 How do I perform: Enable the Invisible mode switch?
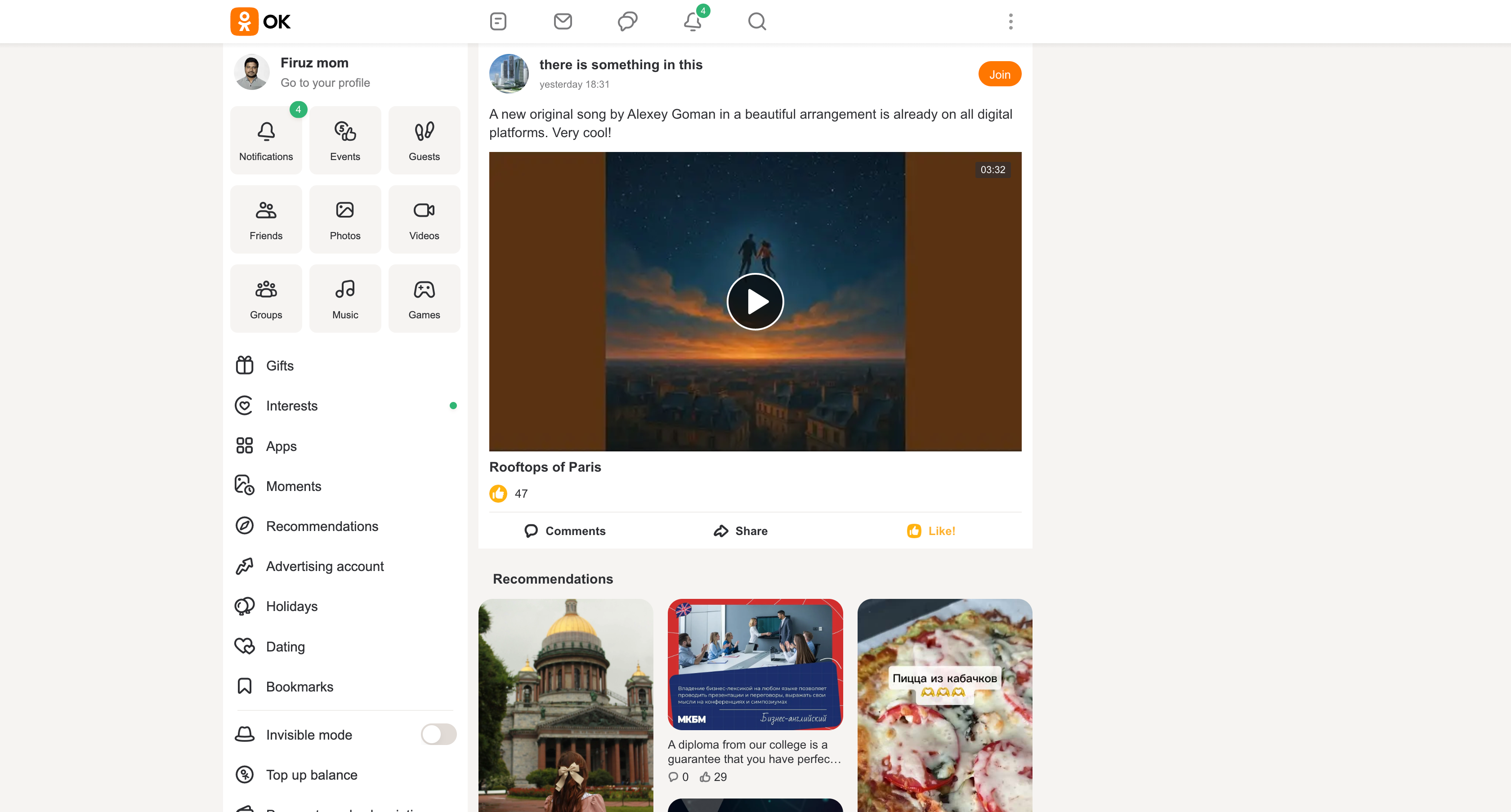(438, 734)
